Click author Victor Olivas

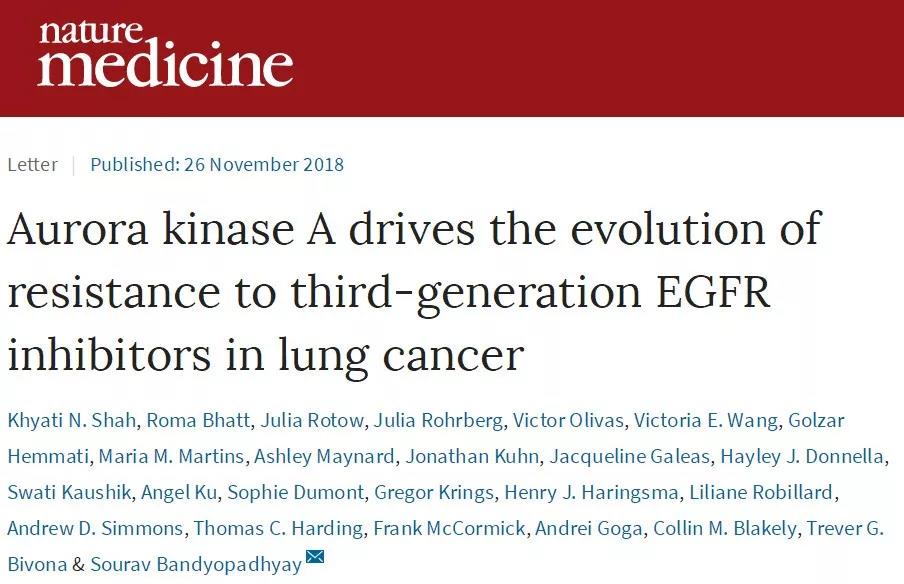(568, 420)
